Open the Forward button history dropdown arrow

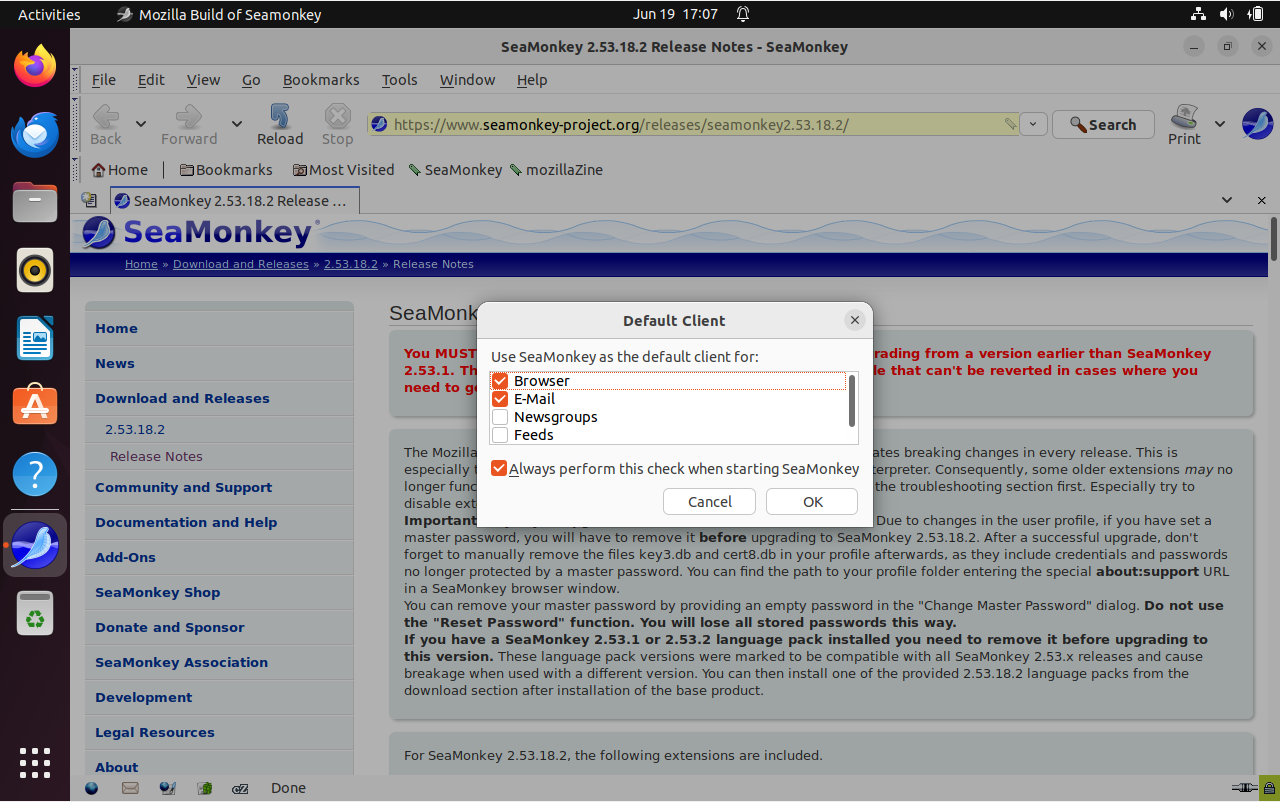237,124
